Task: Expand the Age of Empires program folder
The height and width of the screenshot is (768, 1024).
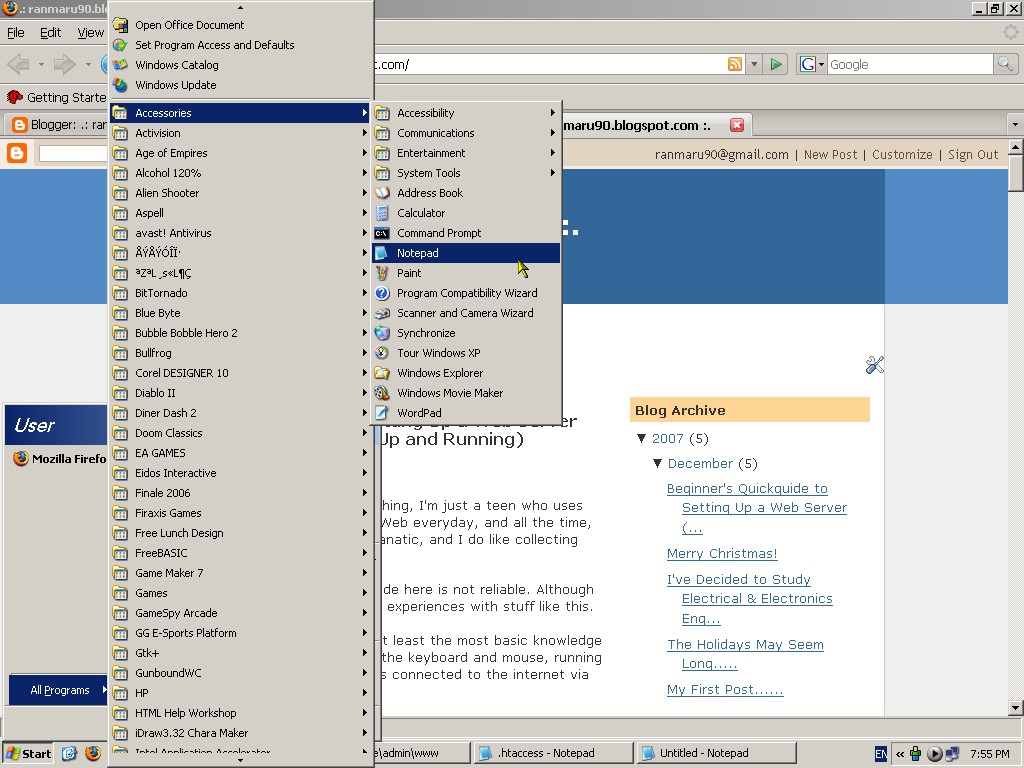Action: [240, 153]
